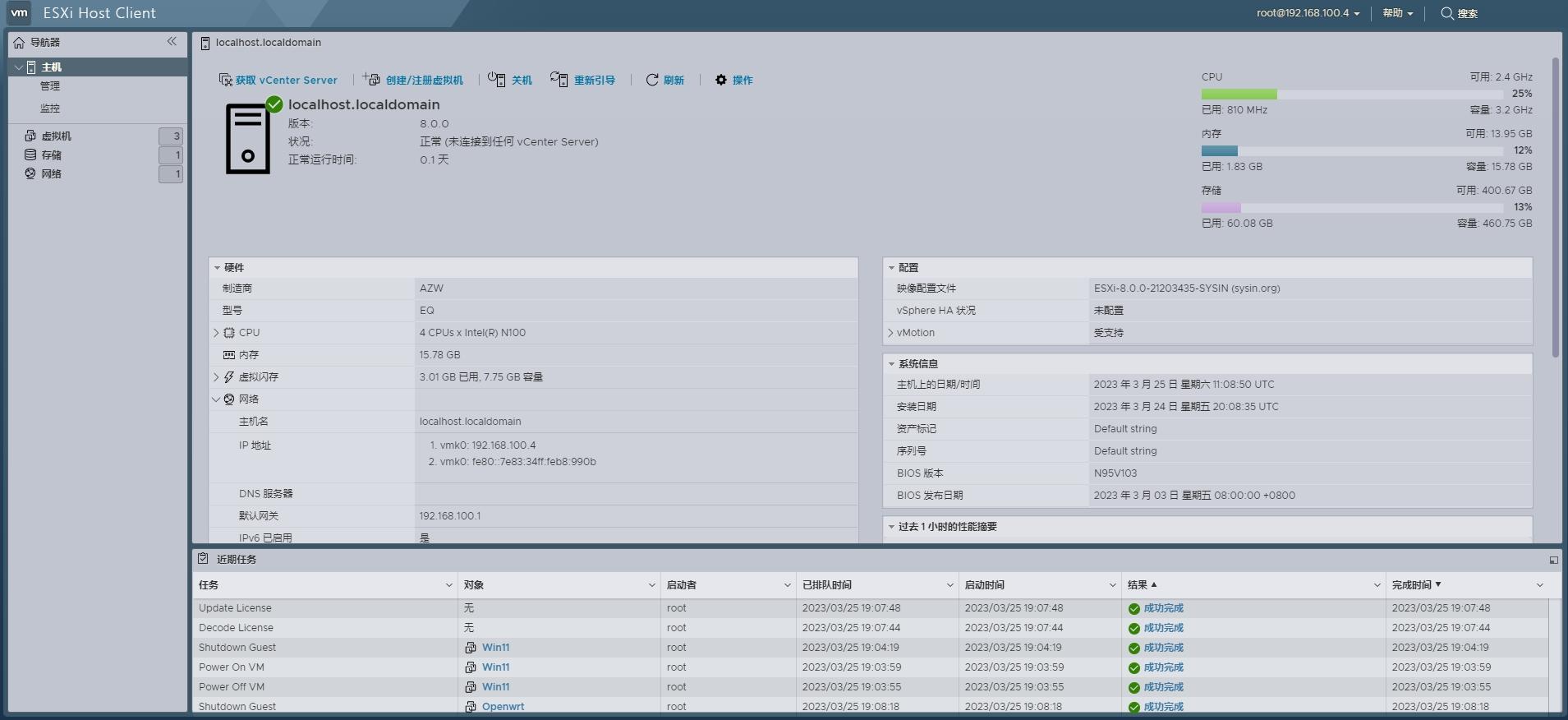Click the default gateway 192.168.100.1 value
1568x720 pixels.
tap(450, 516)
